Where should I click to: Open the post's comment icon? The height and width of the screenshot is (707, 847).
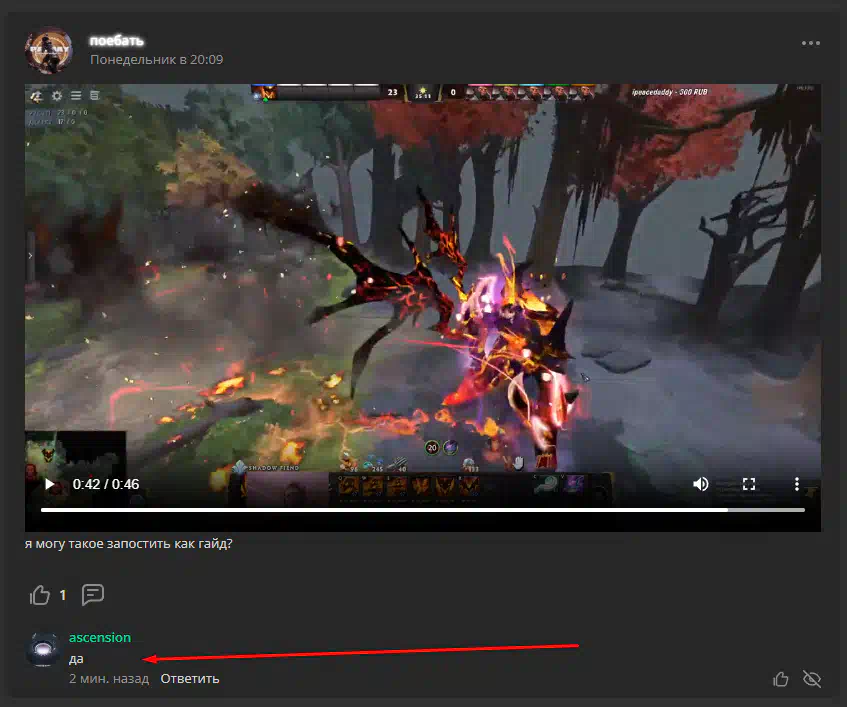point(93,595)
